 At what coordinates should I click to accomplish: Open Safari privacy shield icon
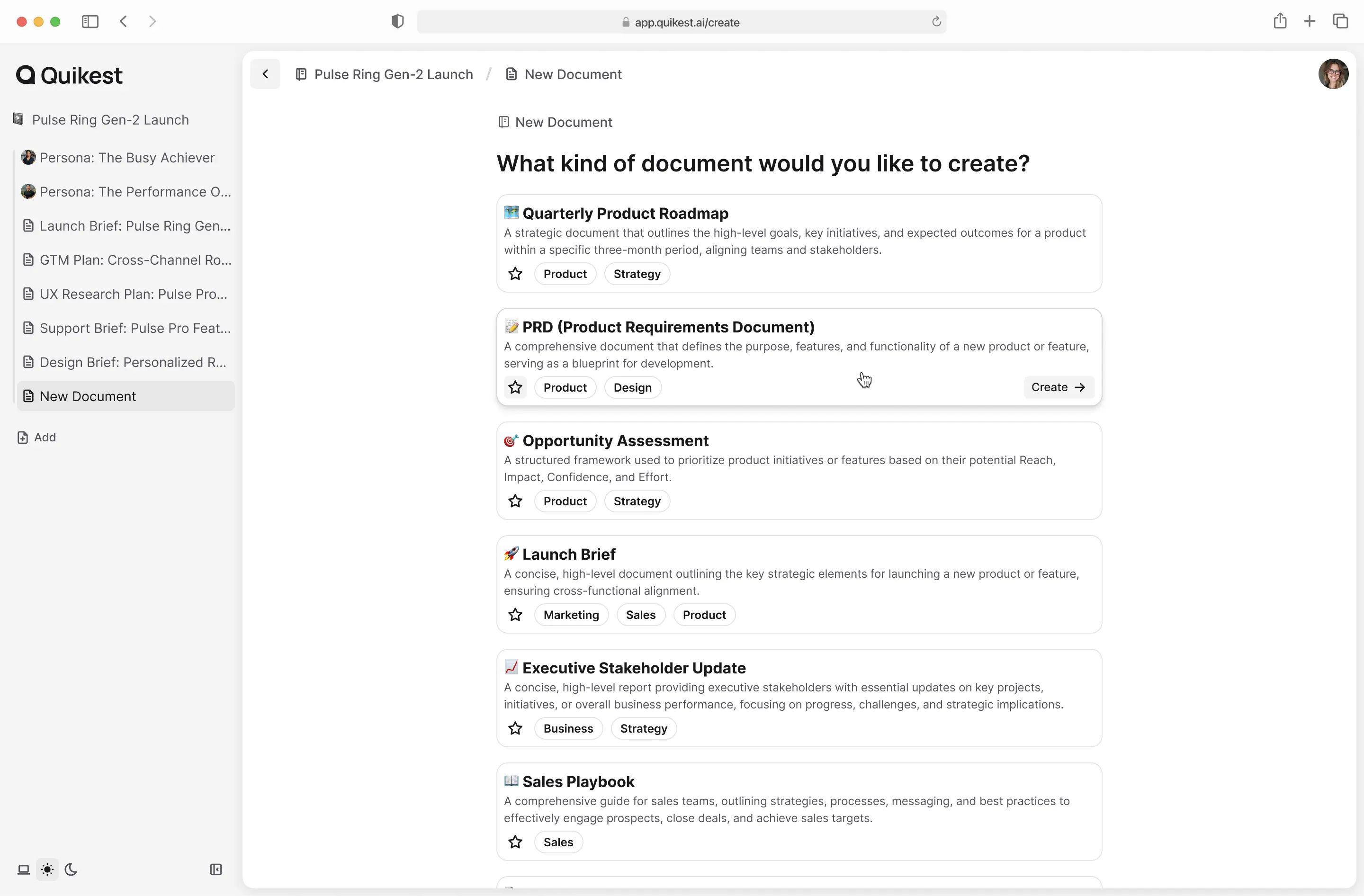tap(397, 22)
